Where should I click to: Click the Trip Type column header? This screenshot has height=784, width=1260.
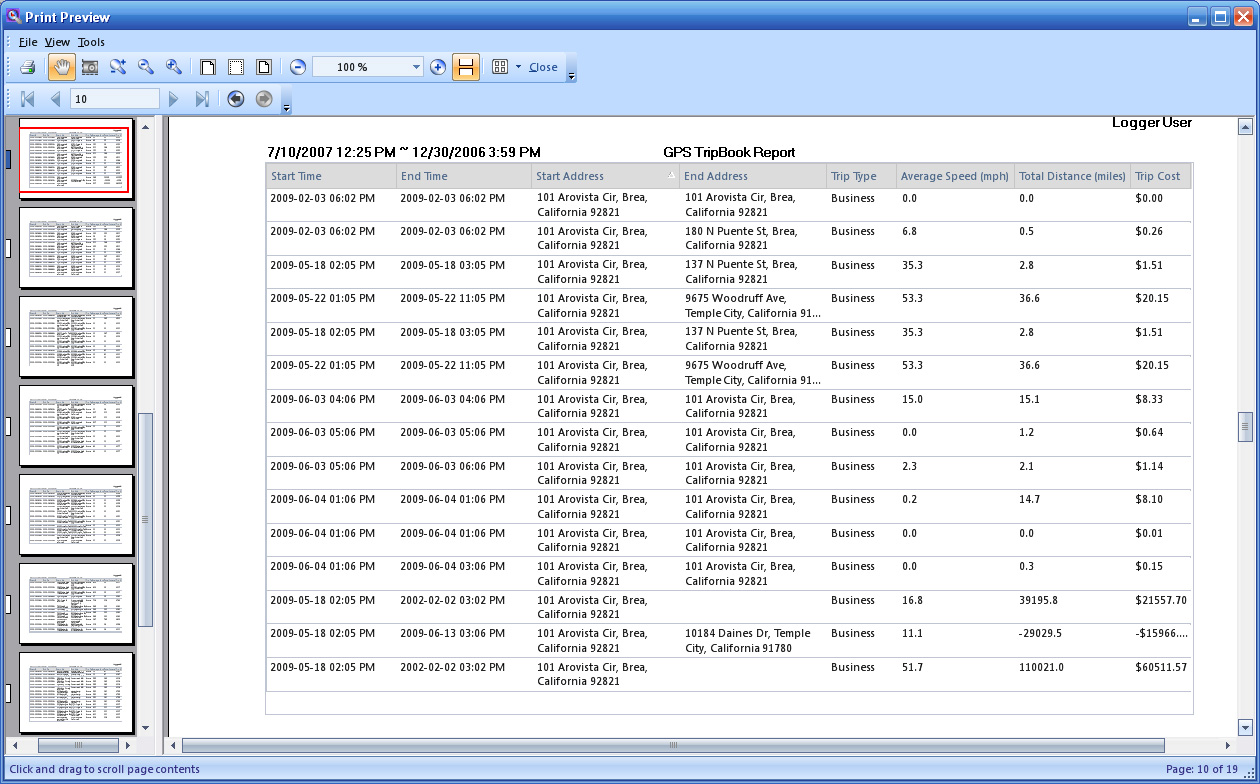[861, 176]
